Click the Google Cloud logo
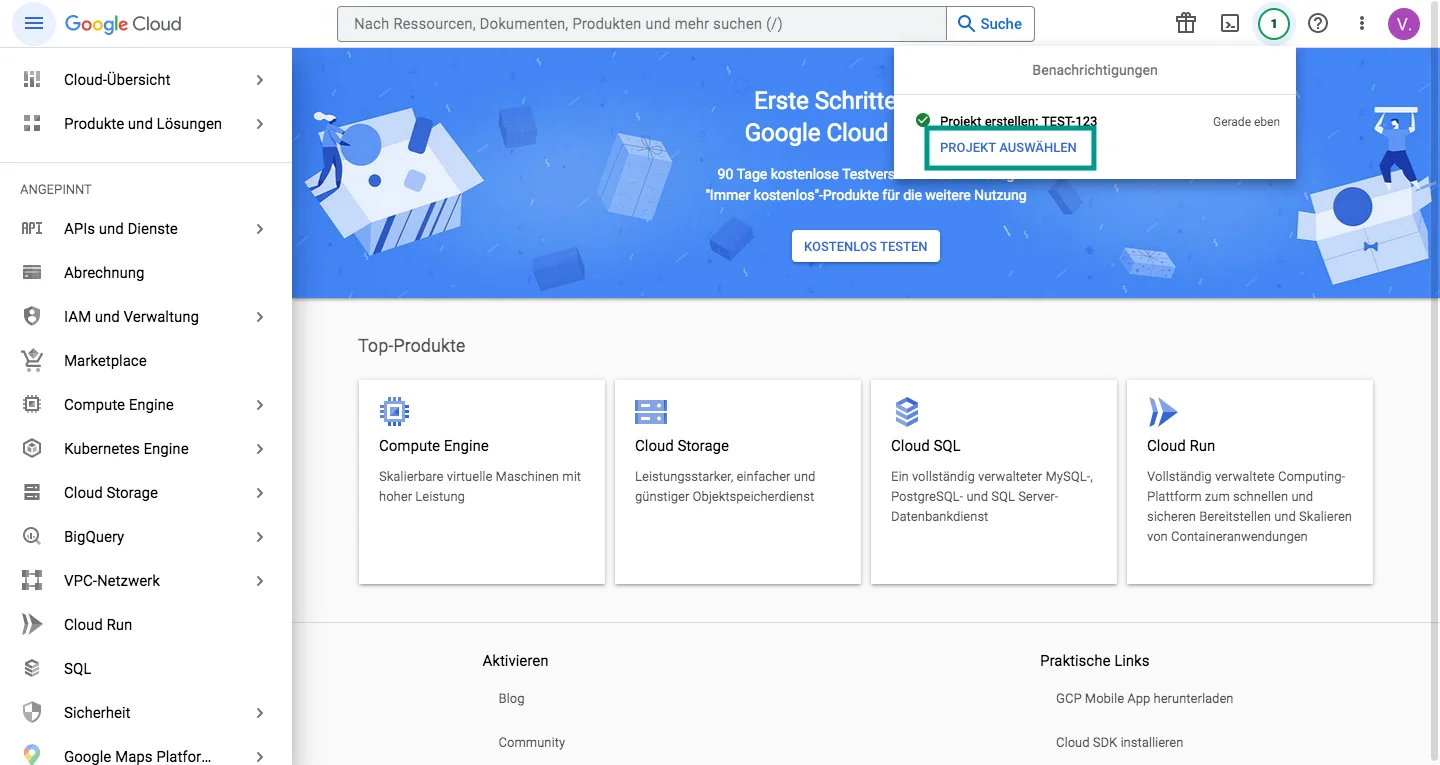This screenshot has height=765, width=1440. [x=122, y=23]
